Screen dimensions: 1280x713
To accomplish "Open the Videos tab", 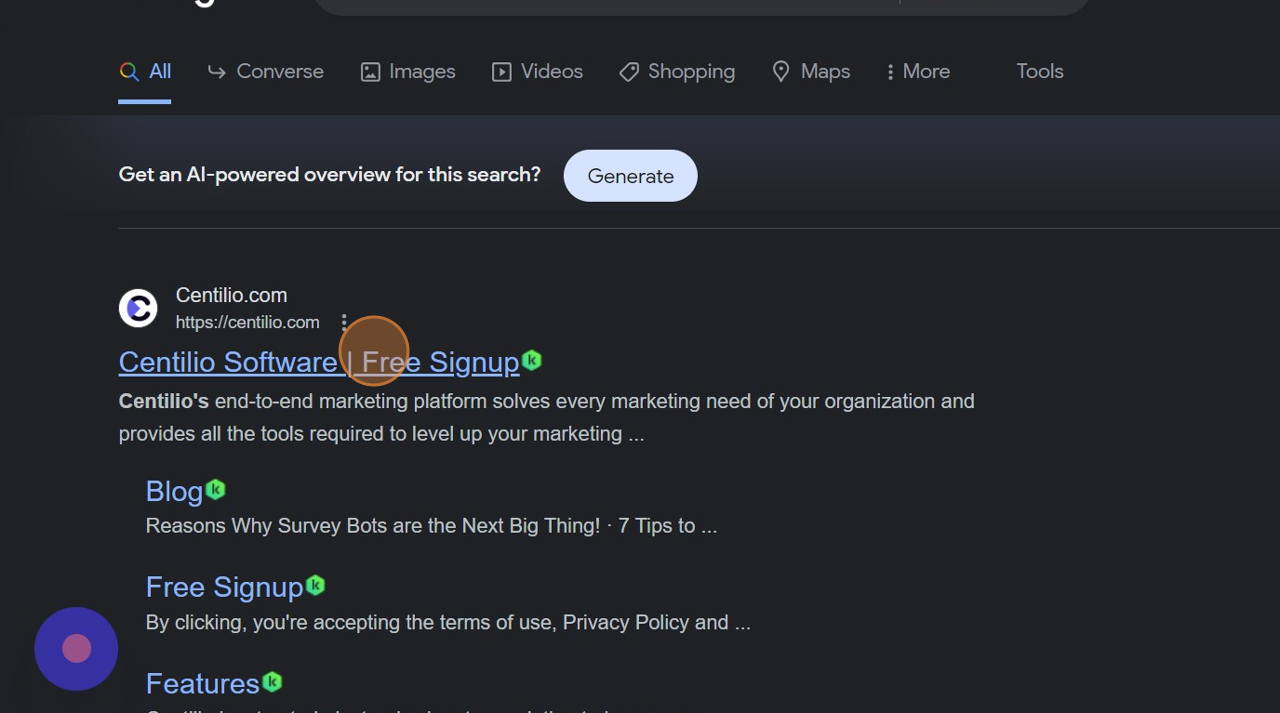I will click(x=537, y=72).
